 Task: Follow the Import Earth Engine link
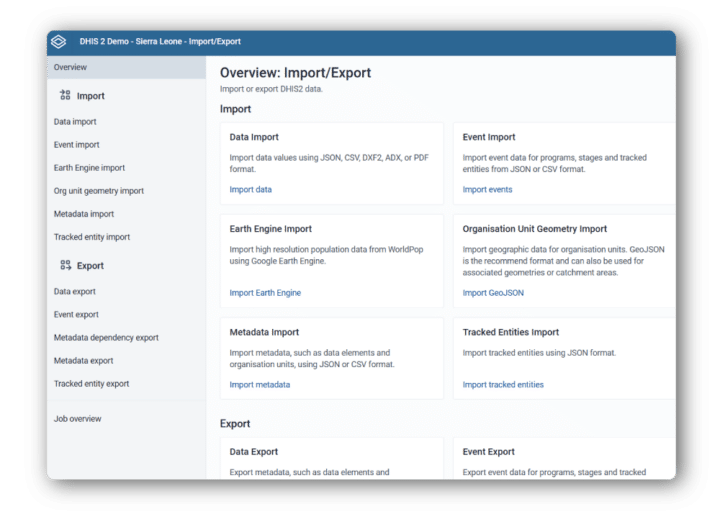265,293
